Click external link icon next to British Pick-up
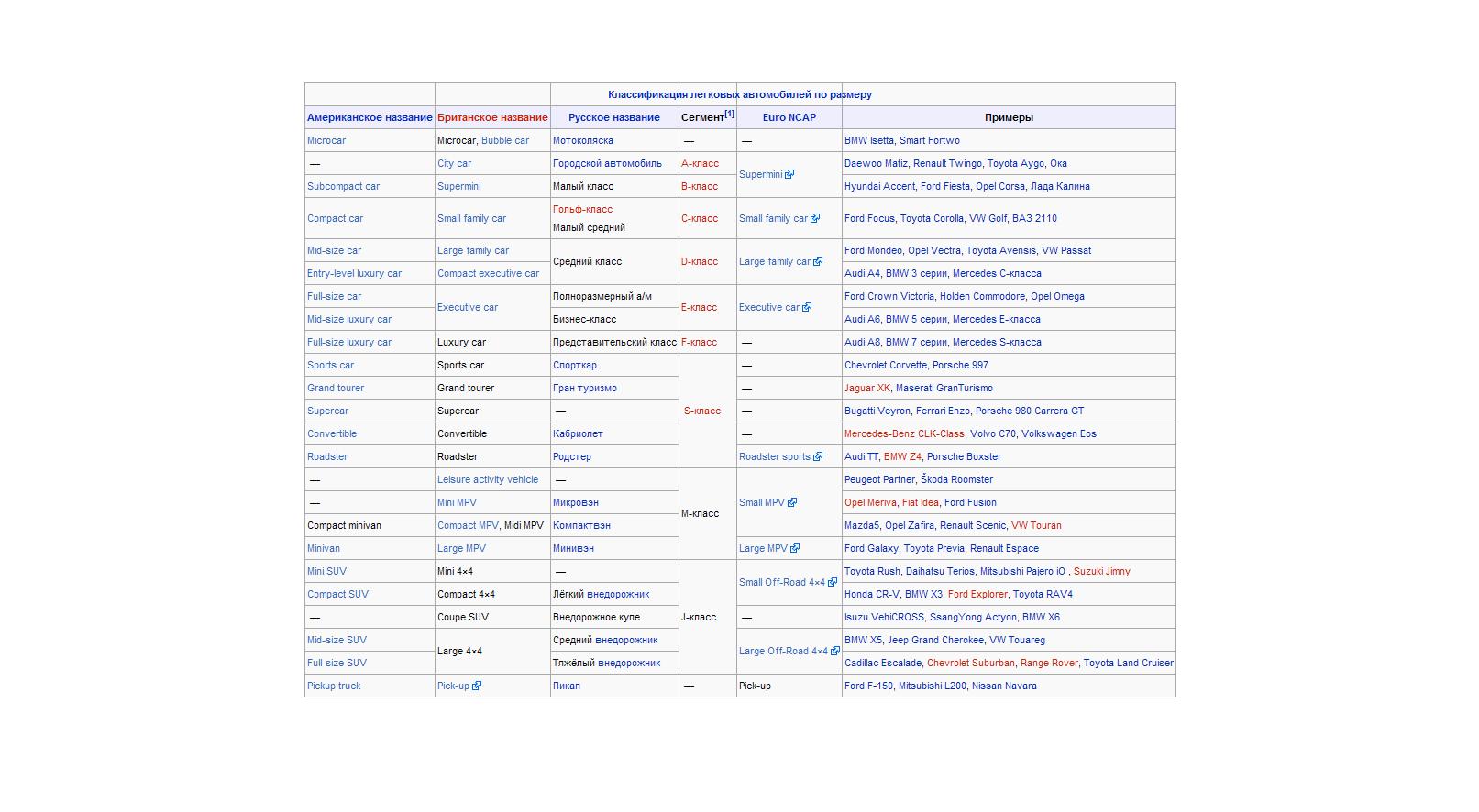 click(477, 686)
